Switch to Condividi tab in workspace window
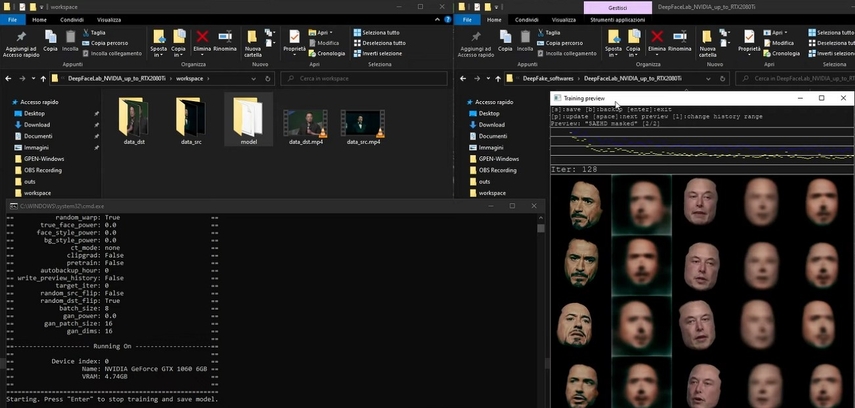 [x=72, y=20]
